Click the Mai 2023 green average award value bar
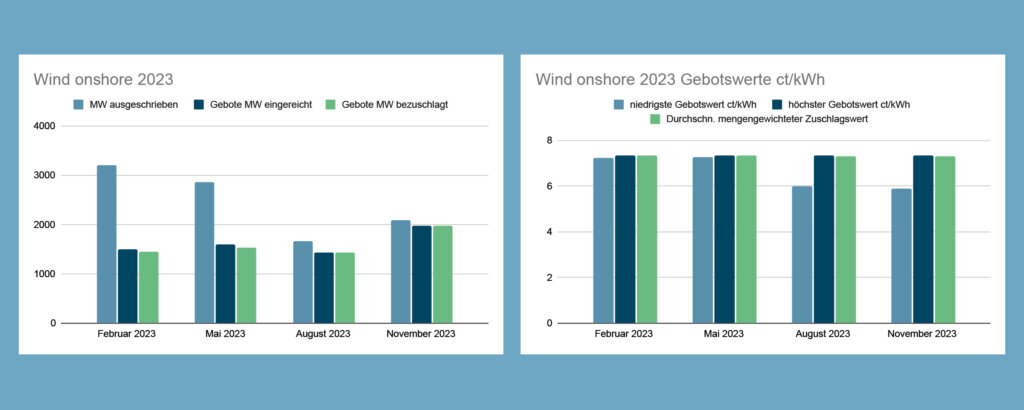 746,239
